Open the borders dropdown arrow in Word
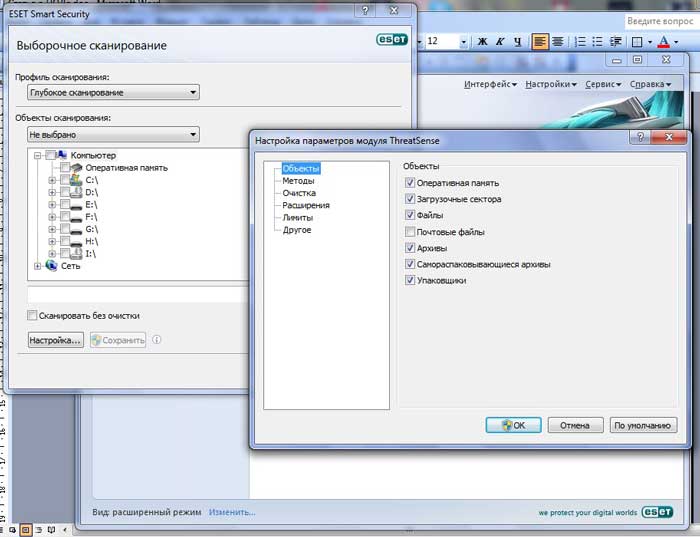The image size is (700, 537). point(650,42)
